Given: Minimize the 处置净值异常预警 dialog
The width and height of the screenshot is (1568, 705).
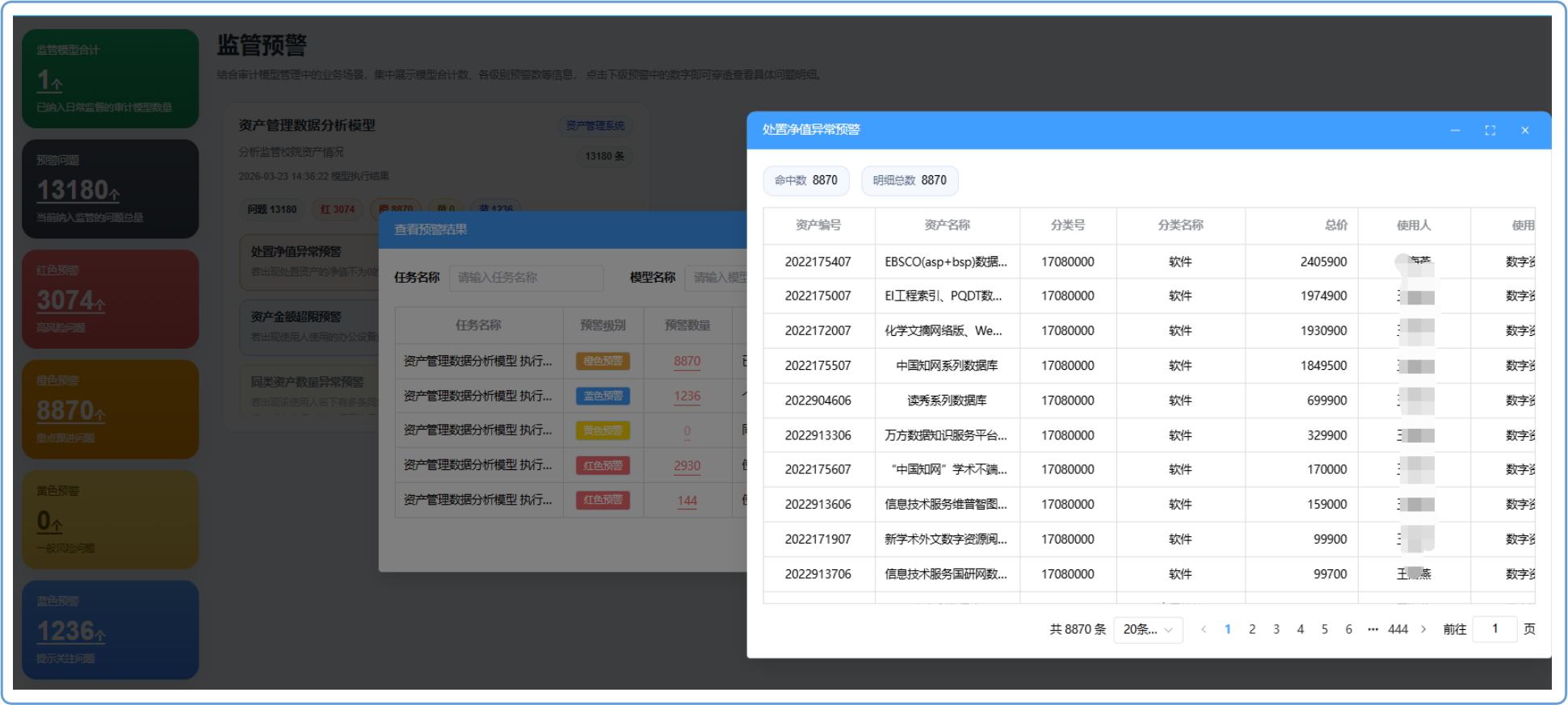Looking at the screenshot, I should [x=1455, y=130].
